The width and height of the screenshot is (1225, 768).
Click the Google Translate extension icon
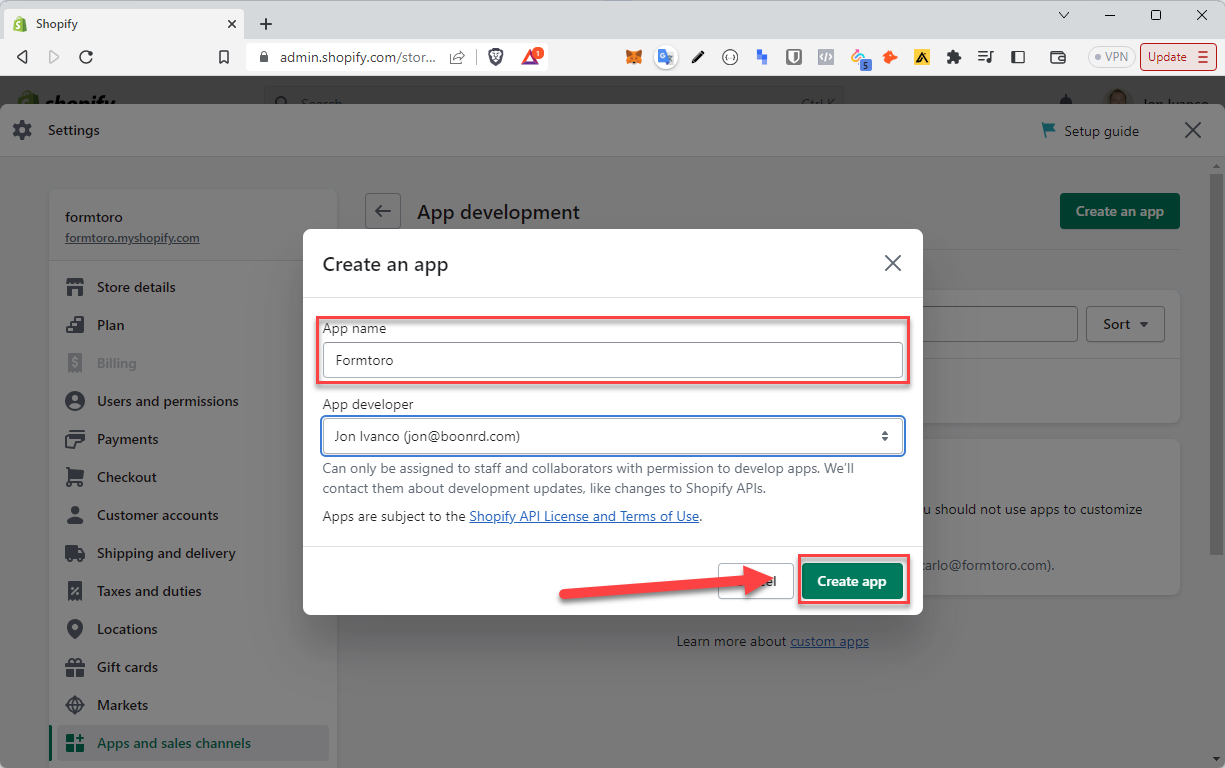tap(666, 57)
